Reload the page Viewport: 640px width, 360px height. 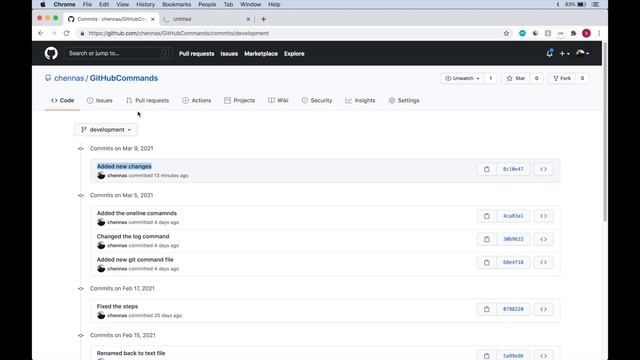click(x=66, y=33)
